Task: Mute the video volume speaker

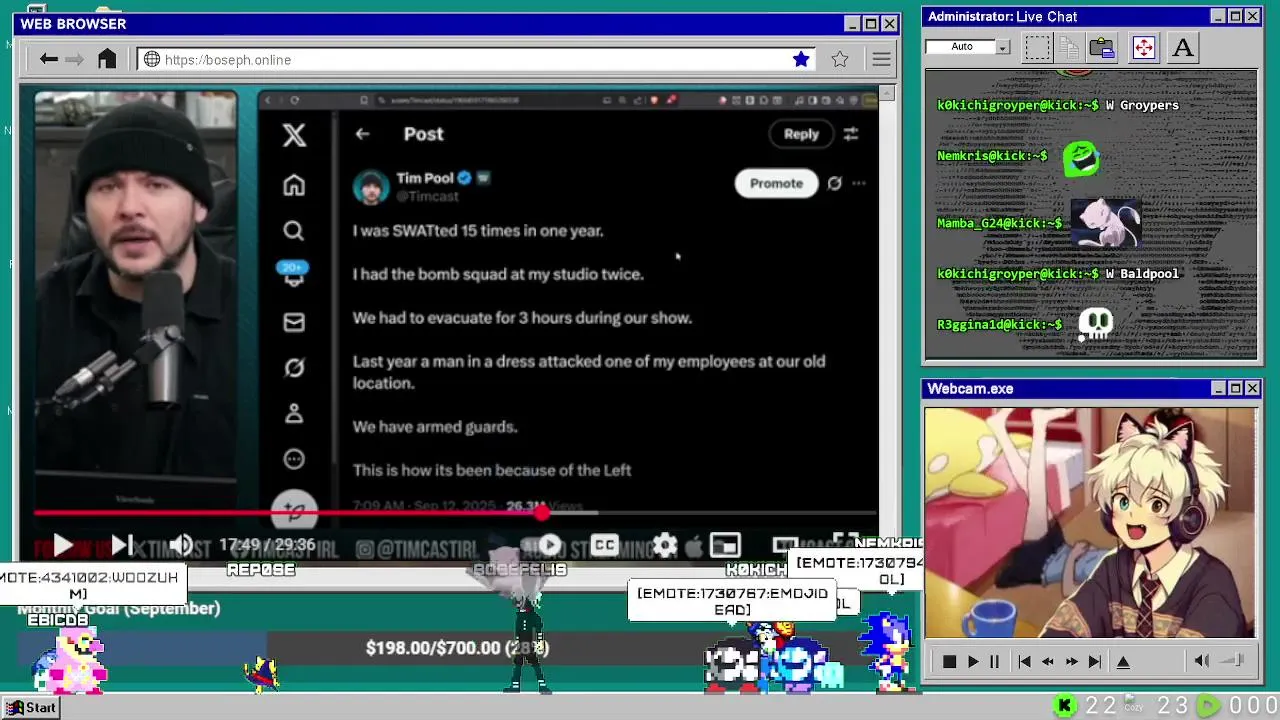Action: 181,545
